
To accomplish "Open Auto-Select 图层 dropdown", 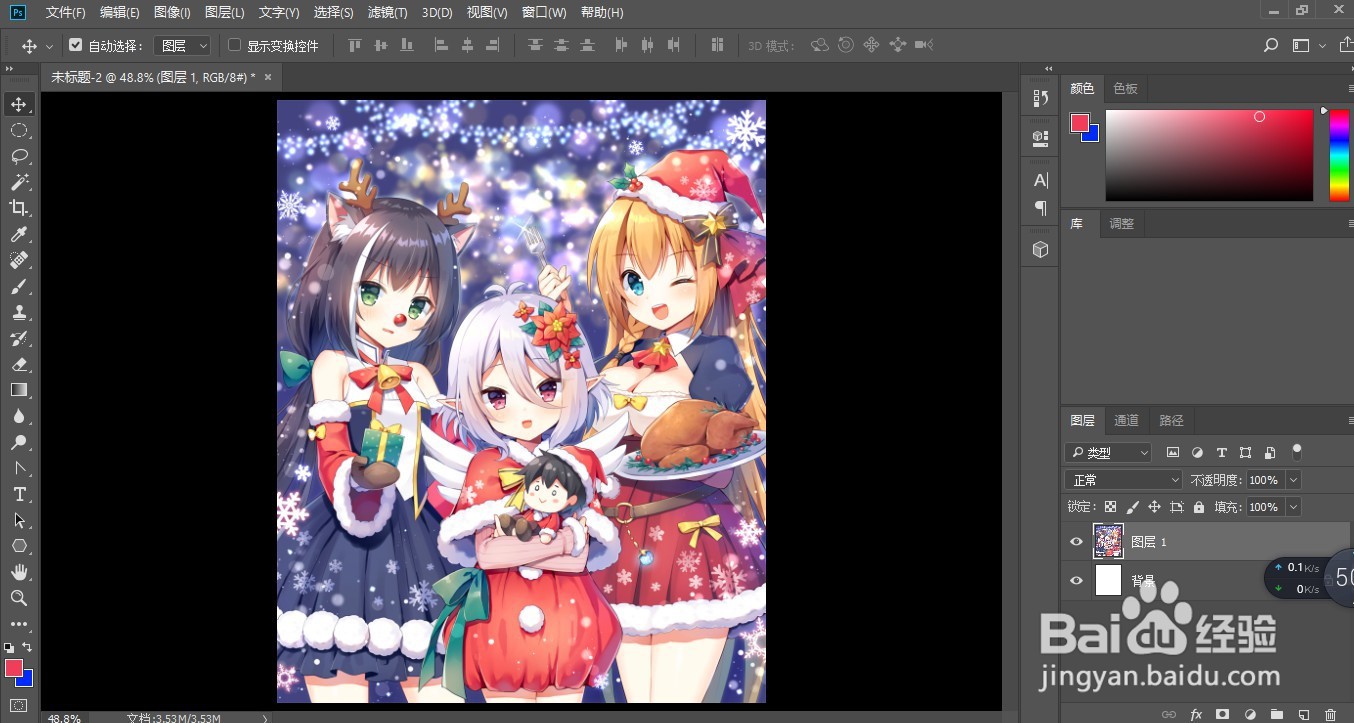I will pyautogui.click(x=182, y=45).
